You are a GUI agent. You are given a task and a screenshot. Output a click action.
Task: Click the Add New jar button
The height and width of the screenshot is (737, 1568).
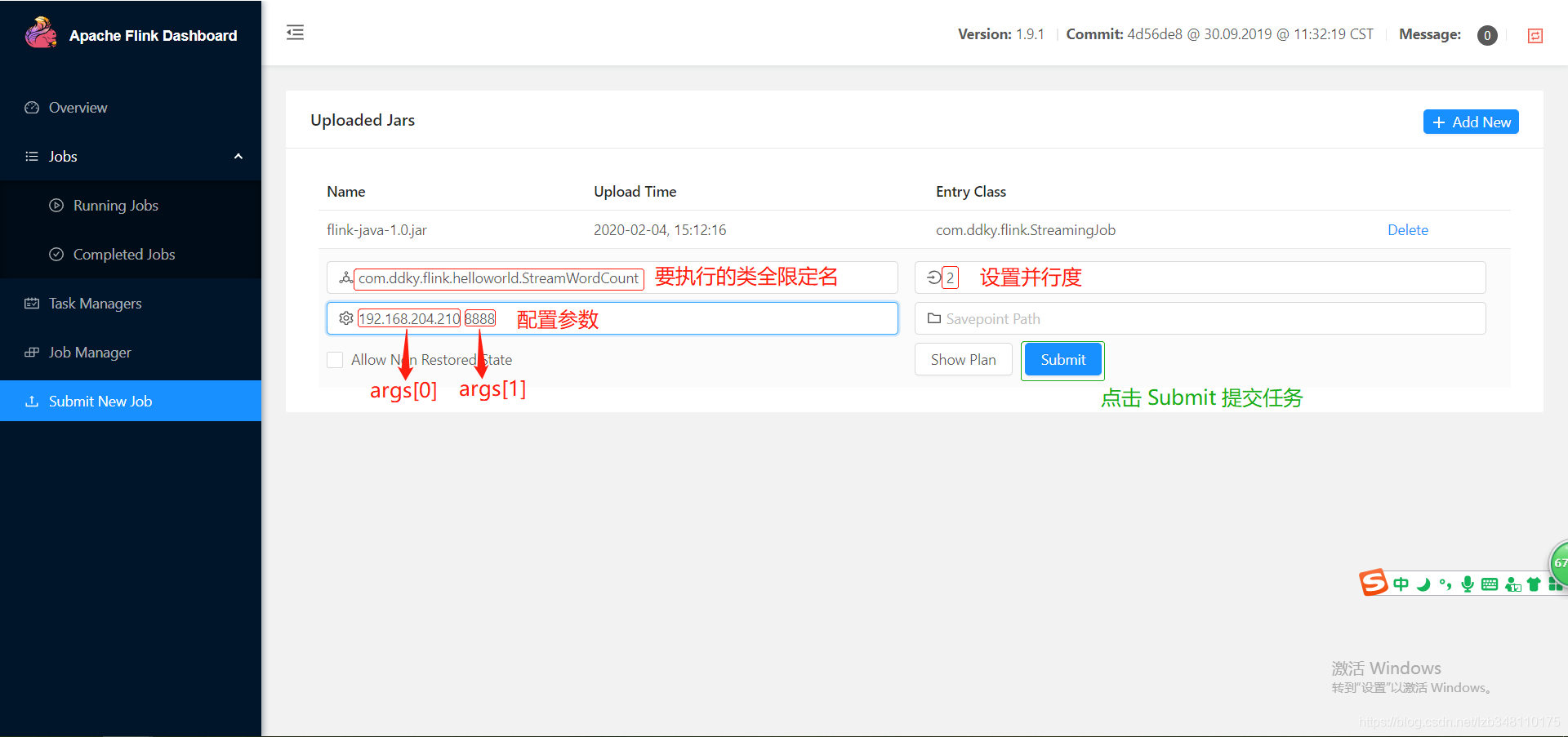click(x=1471, y=122)
